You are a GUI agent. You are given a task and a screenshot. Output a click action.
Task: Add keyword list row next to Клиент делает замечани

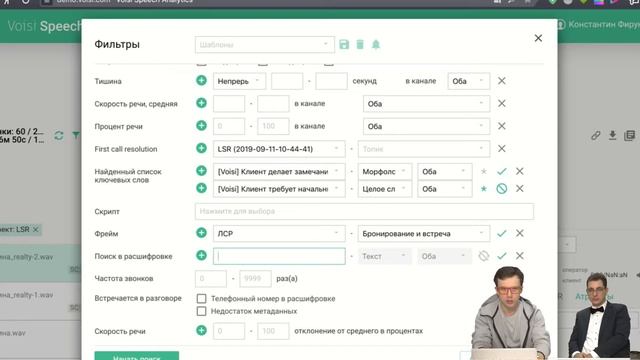(201, 170)
